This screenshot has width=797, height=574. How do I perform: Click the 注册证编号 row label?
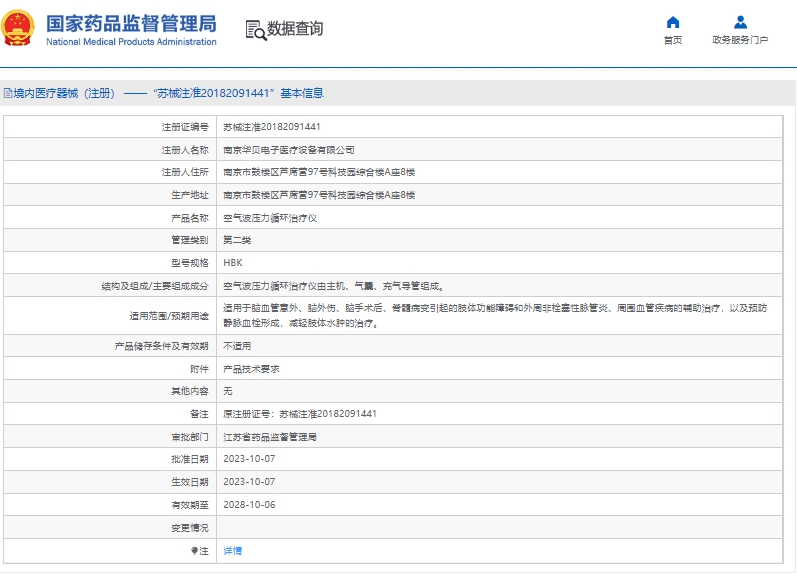pyautogui.click(x=185, y=127)
